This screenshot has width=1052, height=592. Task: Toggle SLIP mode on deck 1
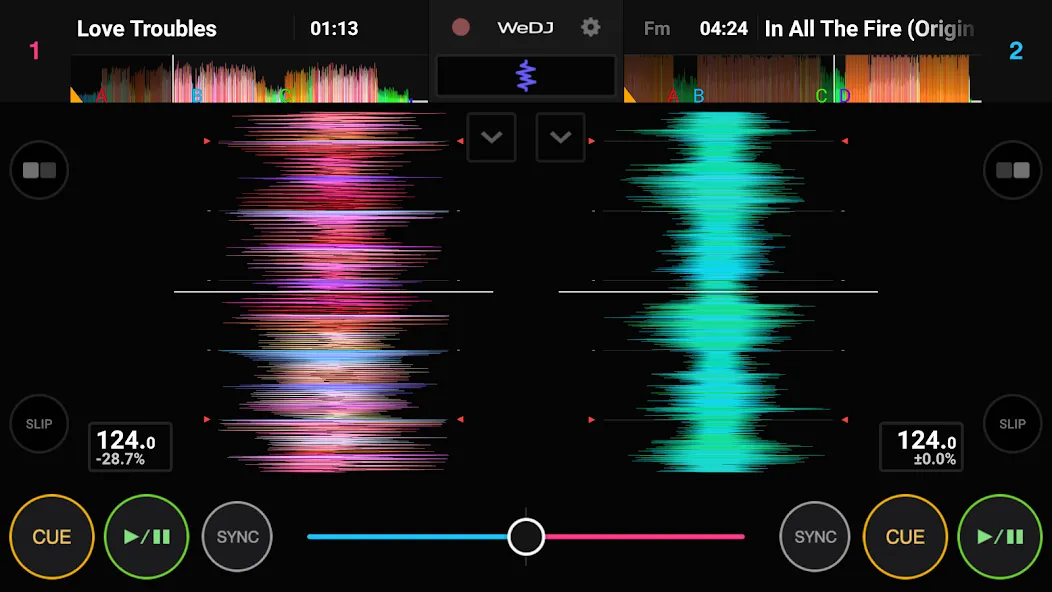pyautogui.click(x=39, y=424)
